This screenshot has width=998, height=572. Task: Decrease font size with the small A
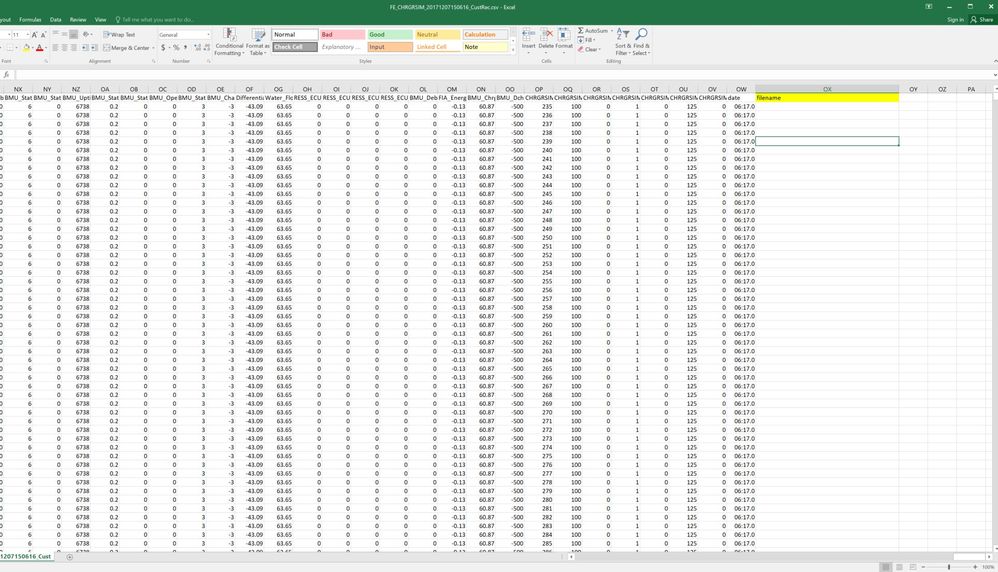tap(43, 35)
